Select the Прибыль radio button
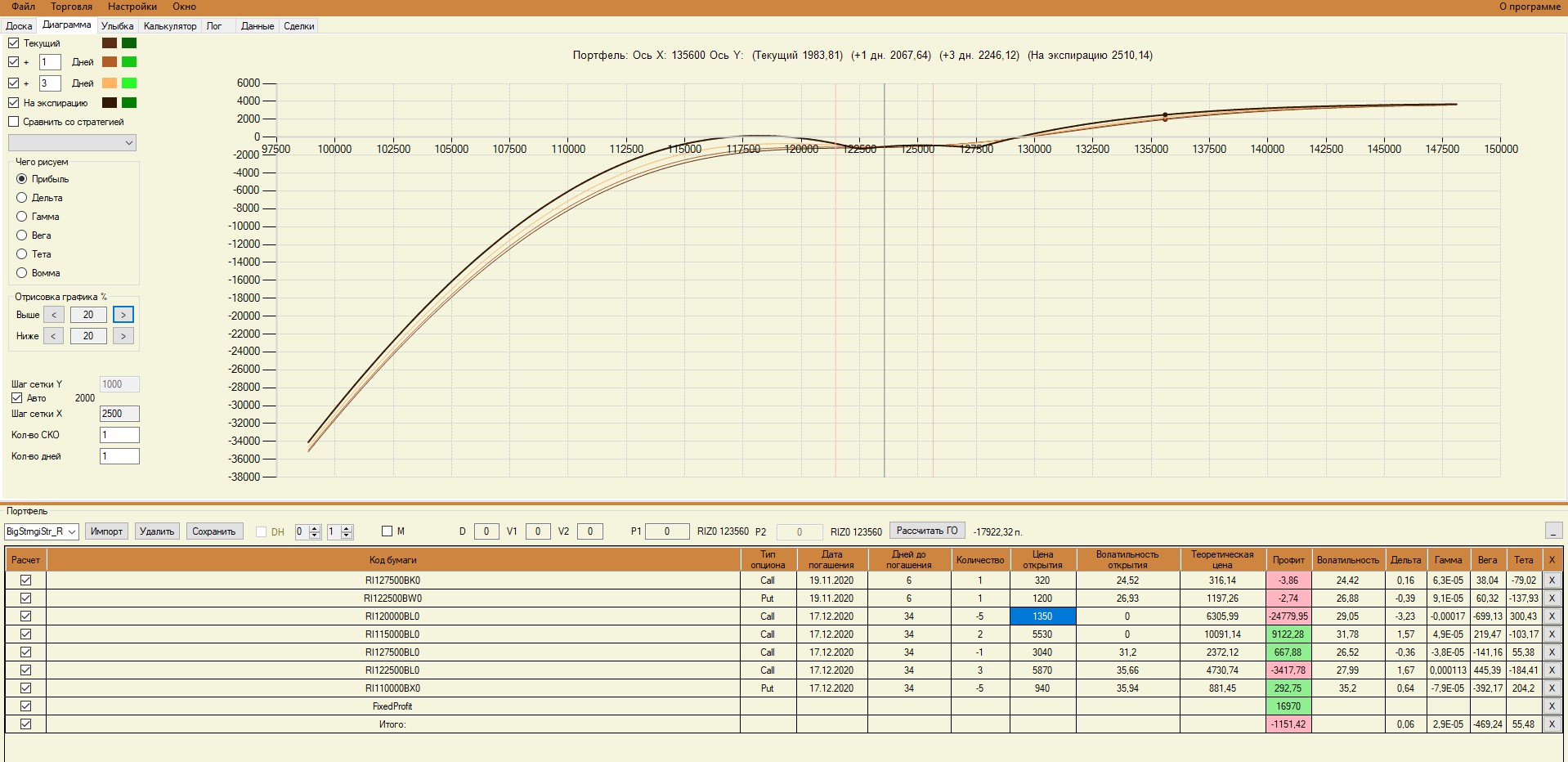This screenshot has width=1568, height=762. point(22,179)
